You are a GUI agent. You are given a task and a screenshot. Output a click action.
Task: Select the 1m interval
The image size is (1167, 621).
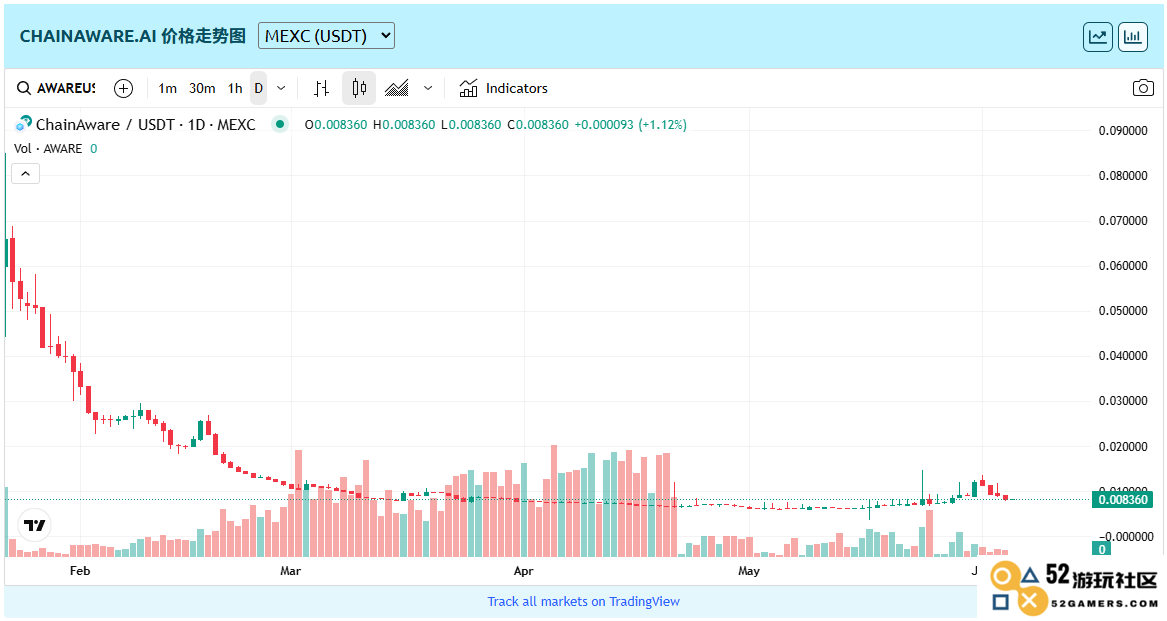167,89
